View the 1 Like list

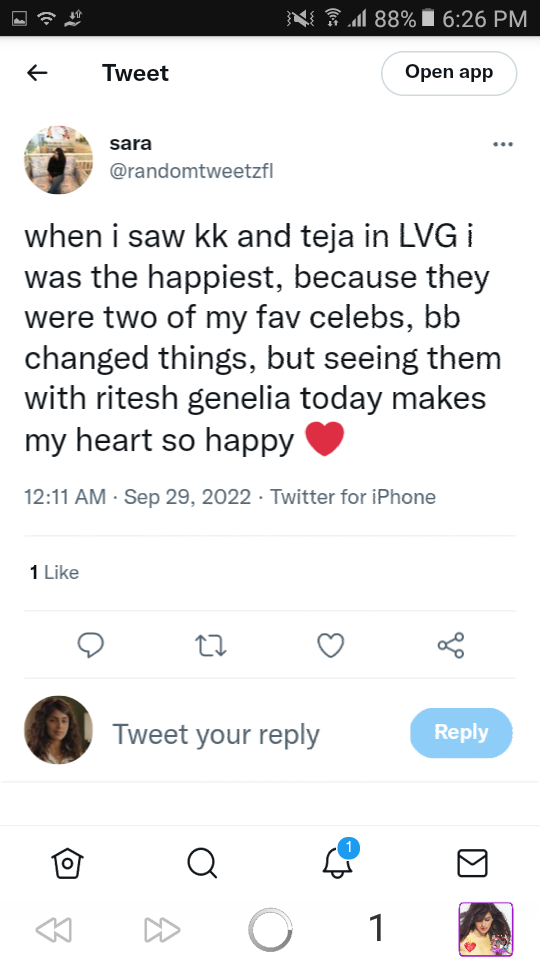[54, 572]
